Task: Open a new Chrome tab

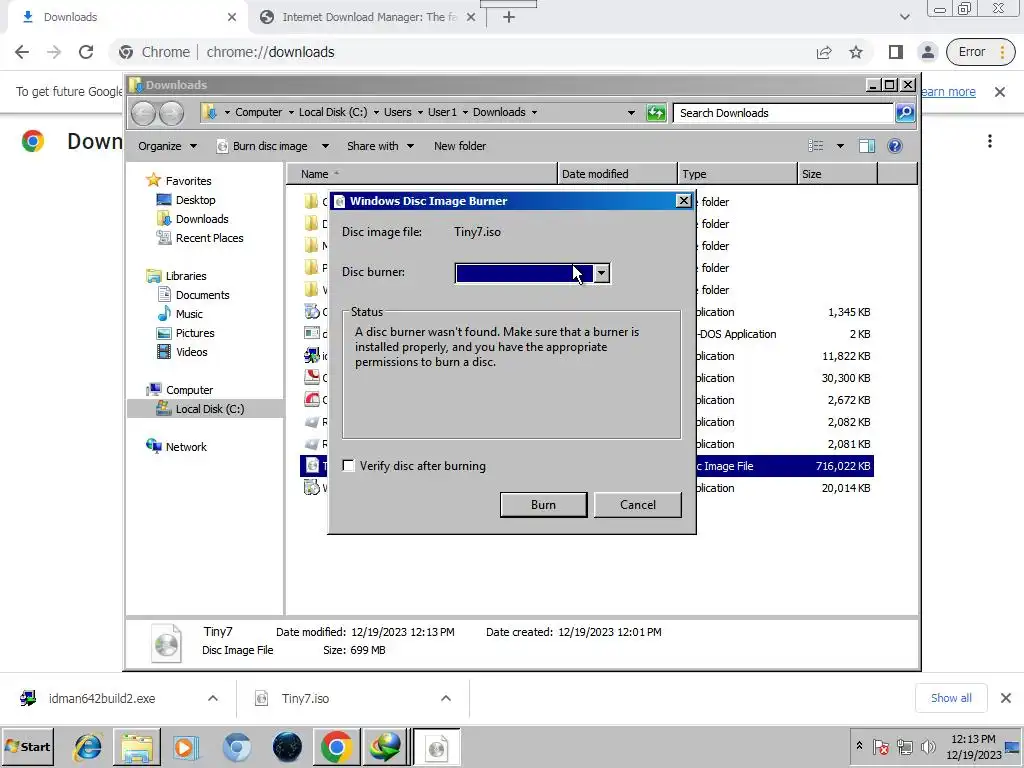Action: pos(509,18)
